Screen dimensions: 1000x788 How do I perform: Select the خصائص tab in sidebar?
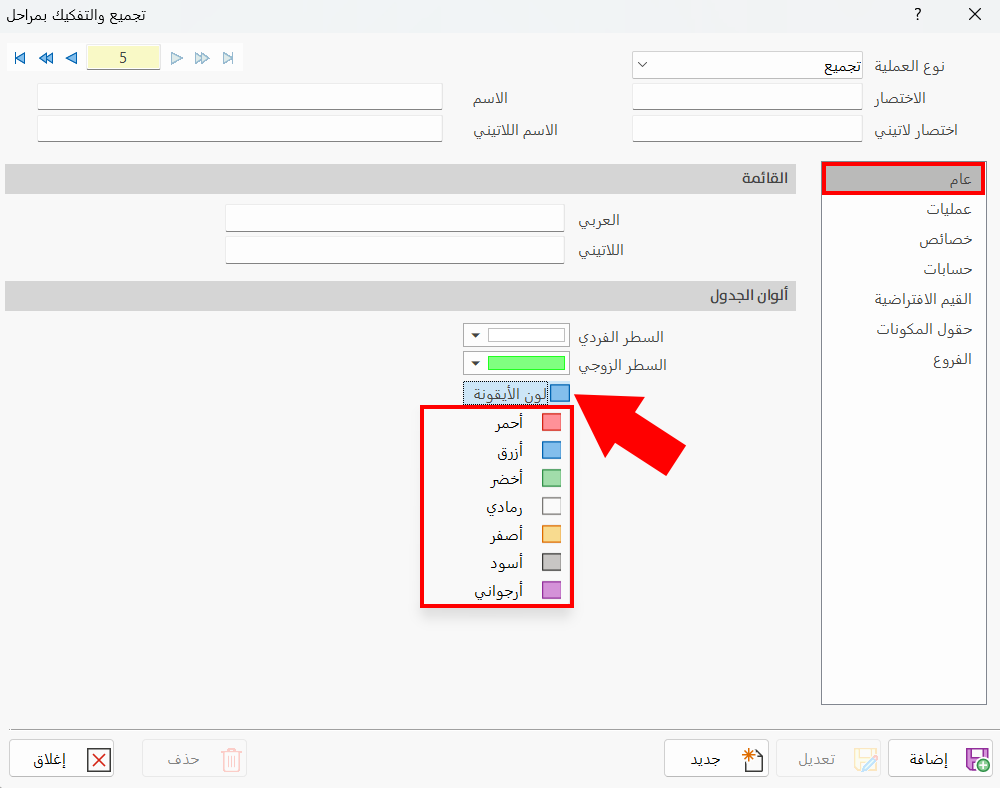point(904,239)
